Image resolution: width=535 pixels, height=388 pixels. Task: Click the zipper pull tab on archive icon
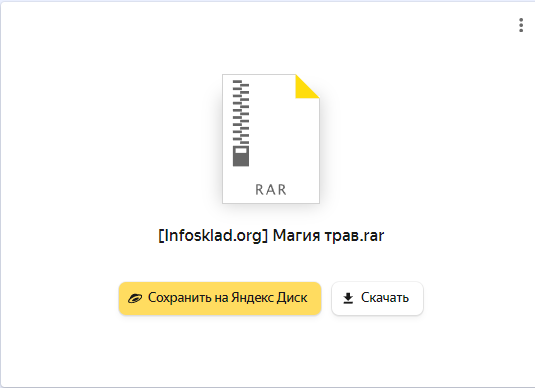pos(241,156)
